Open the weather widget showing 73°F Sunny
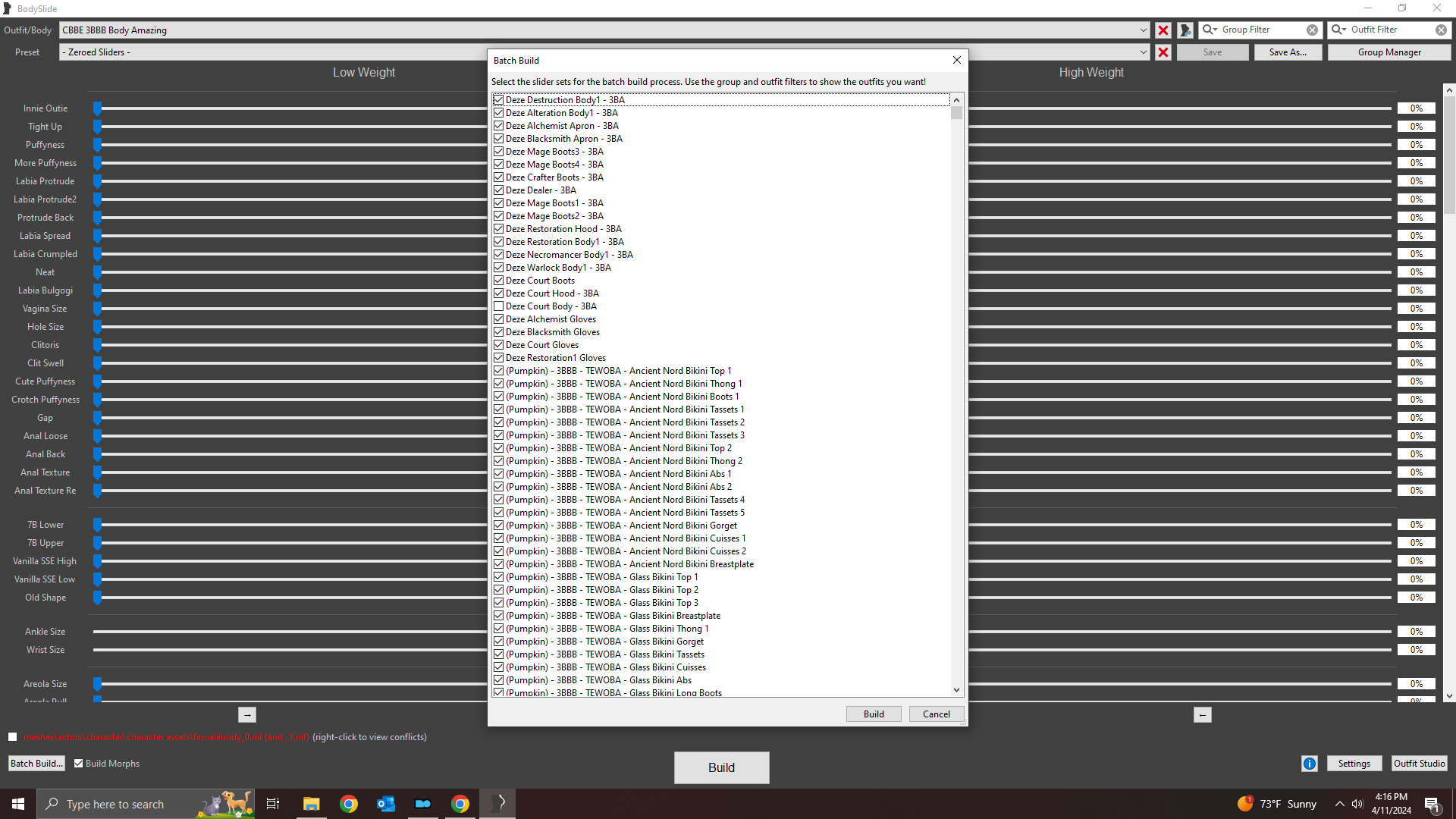The width and height of the screenshot is (1456, 819). pyautogui.click(x=1278, y=804)
